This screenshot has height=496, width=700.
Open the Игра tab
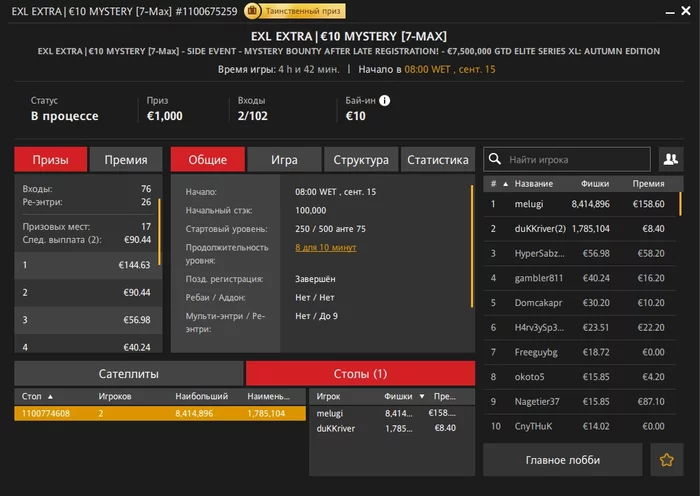284,159
